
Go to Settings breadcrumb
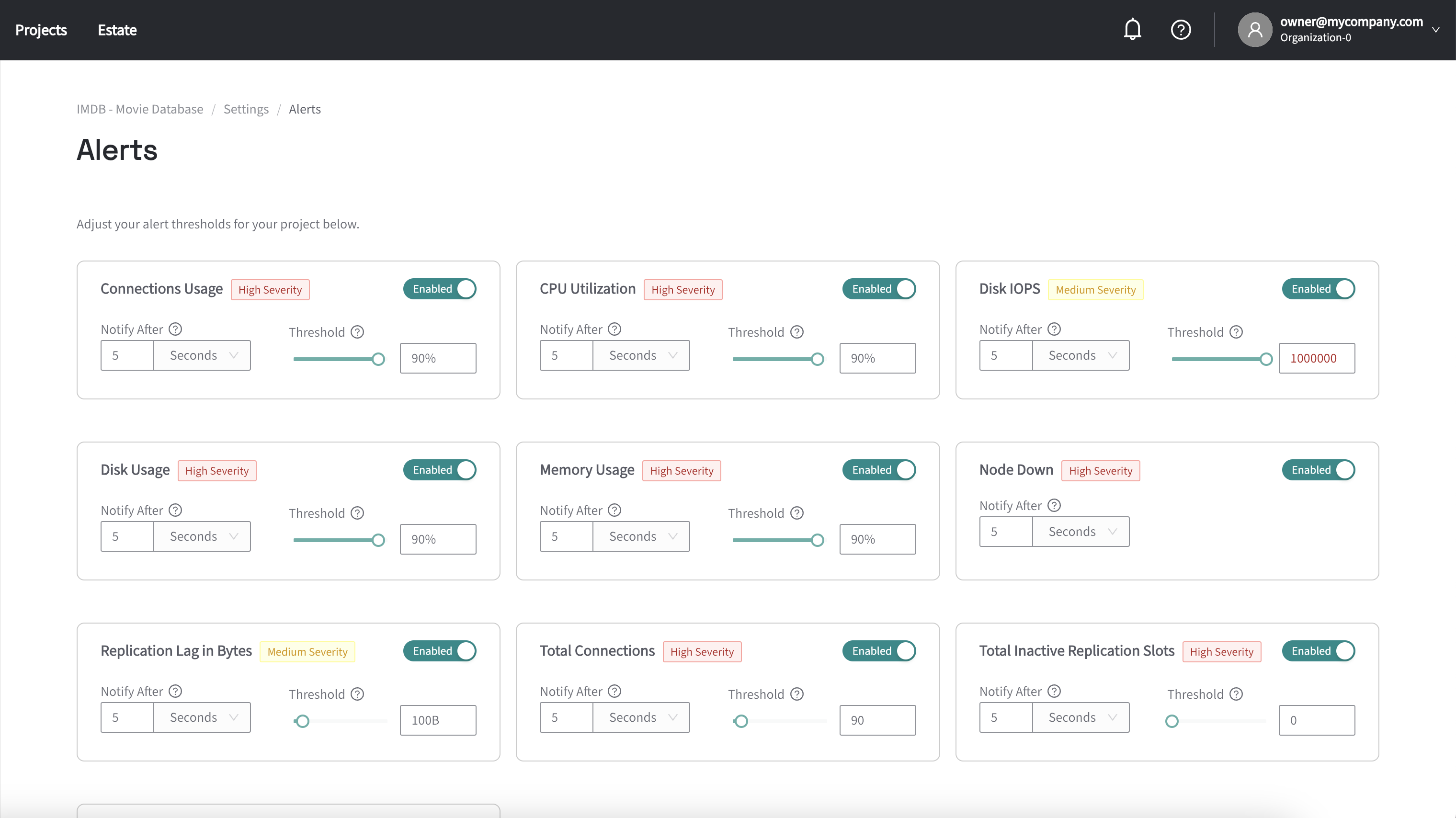(x=246, y=109)
